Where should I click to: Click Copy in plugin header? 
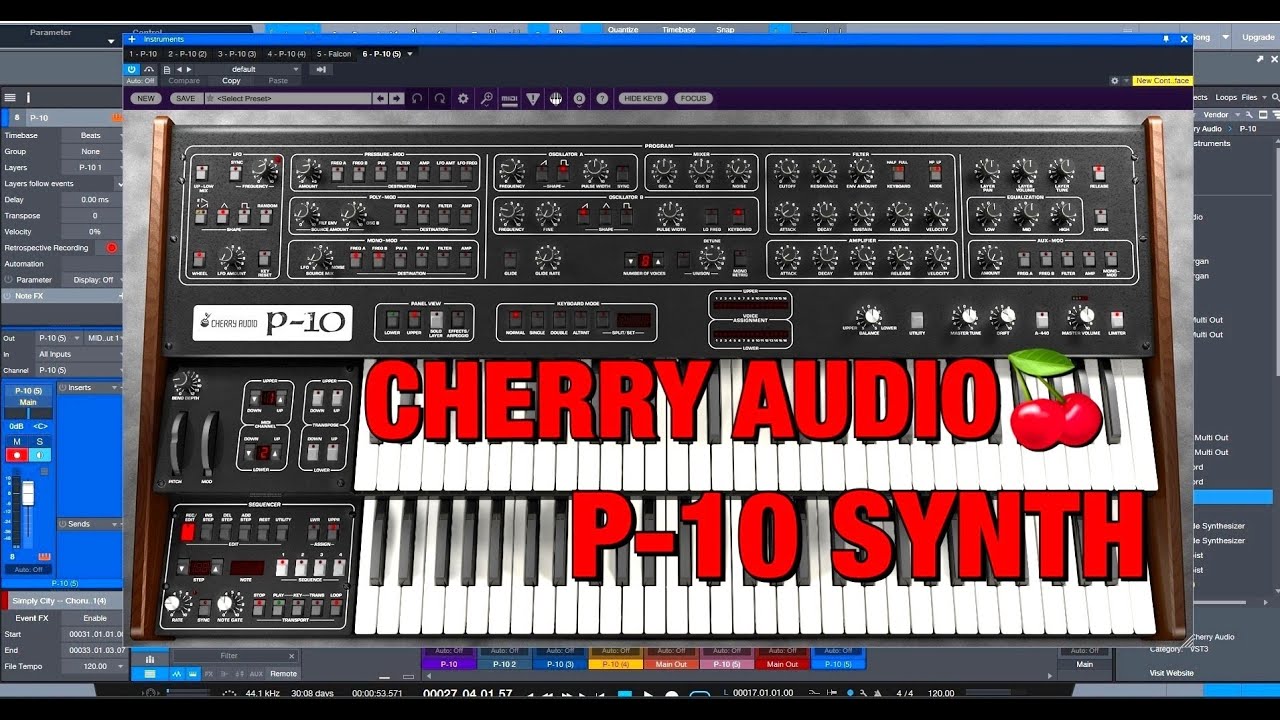[x=231, y=81]
